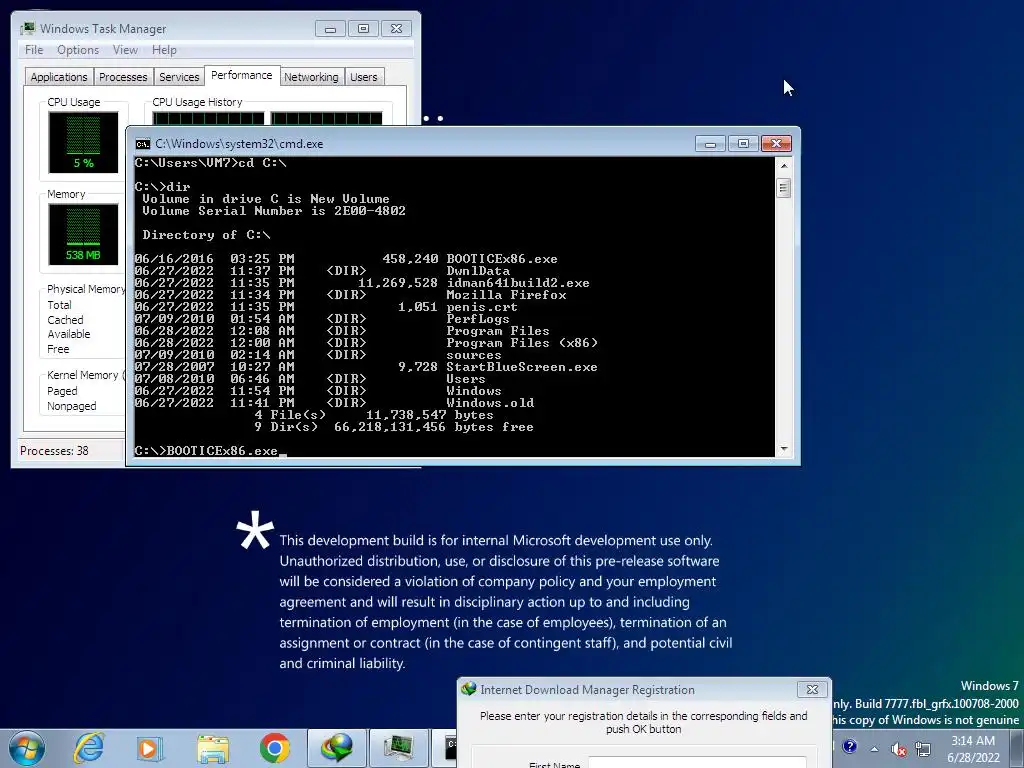Close the cmd.exe window
Viewport: 1024px width, 768px height.
pos(776,144)
